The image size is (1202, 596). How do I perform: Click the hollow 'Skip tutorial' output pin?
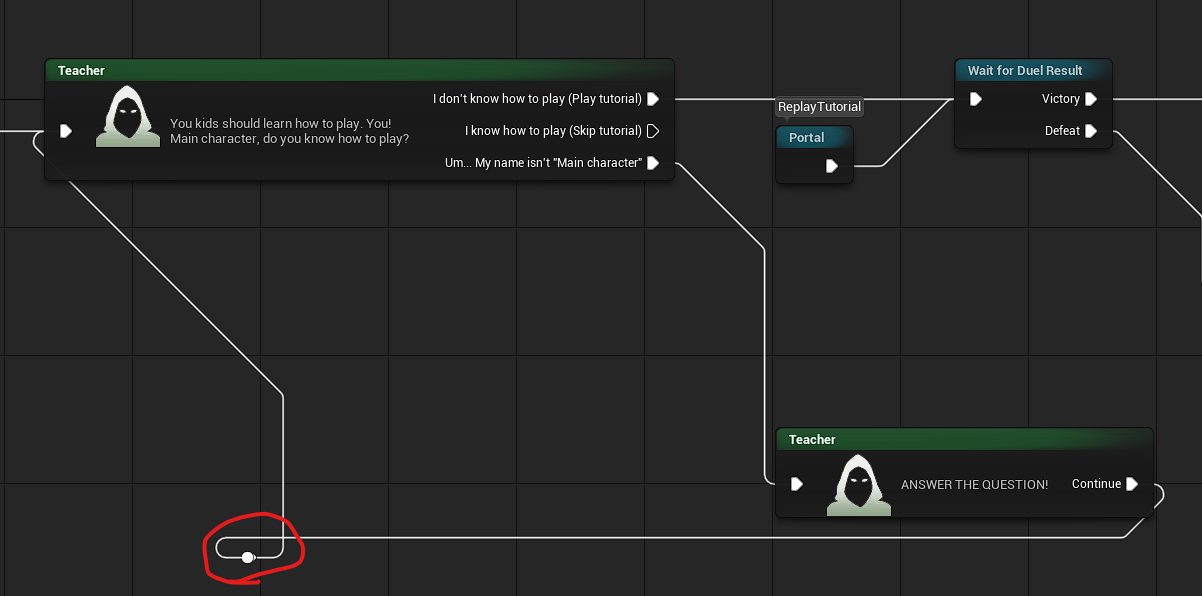tap(653, 131)
